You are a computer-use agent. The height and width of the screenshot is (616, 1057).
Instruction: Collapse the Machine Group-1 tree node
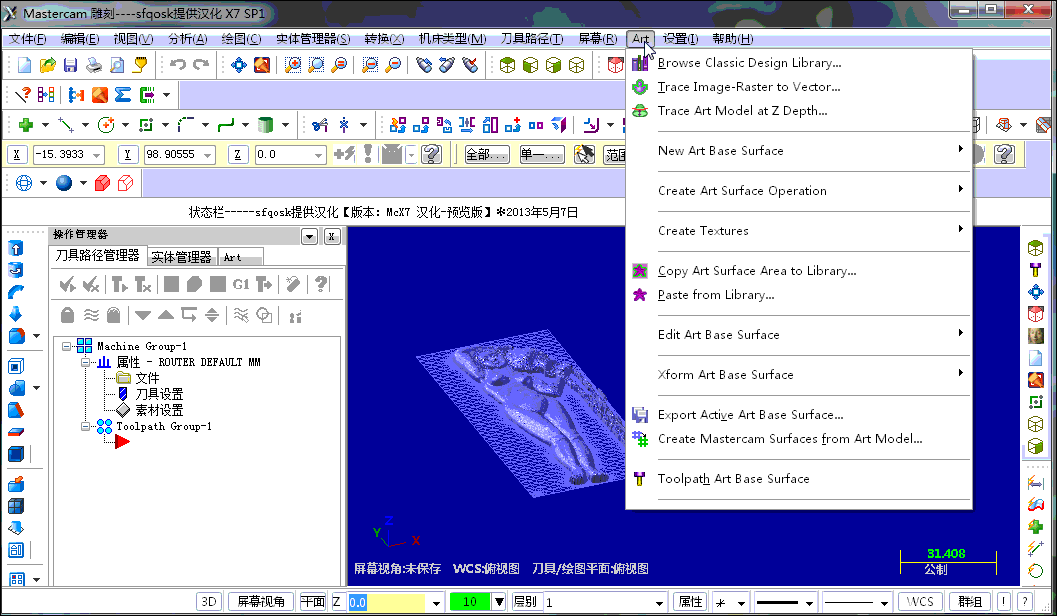coord(67,346)
